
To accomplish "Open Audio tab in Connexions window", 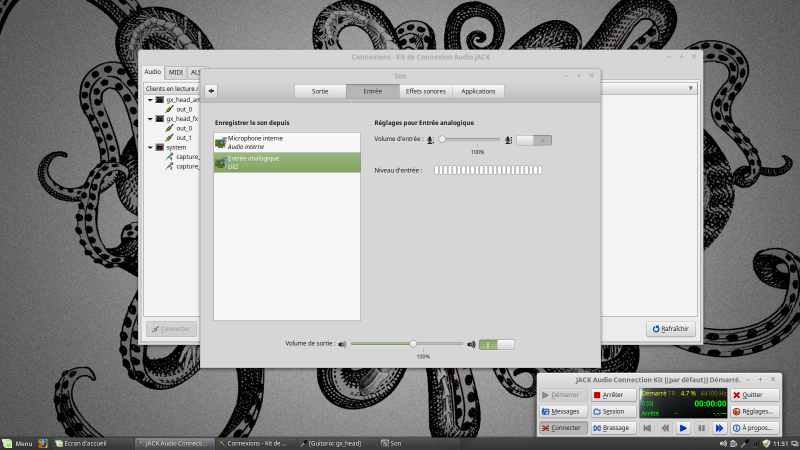I will pyautogui.click(x=152, y=72).
